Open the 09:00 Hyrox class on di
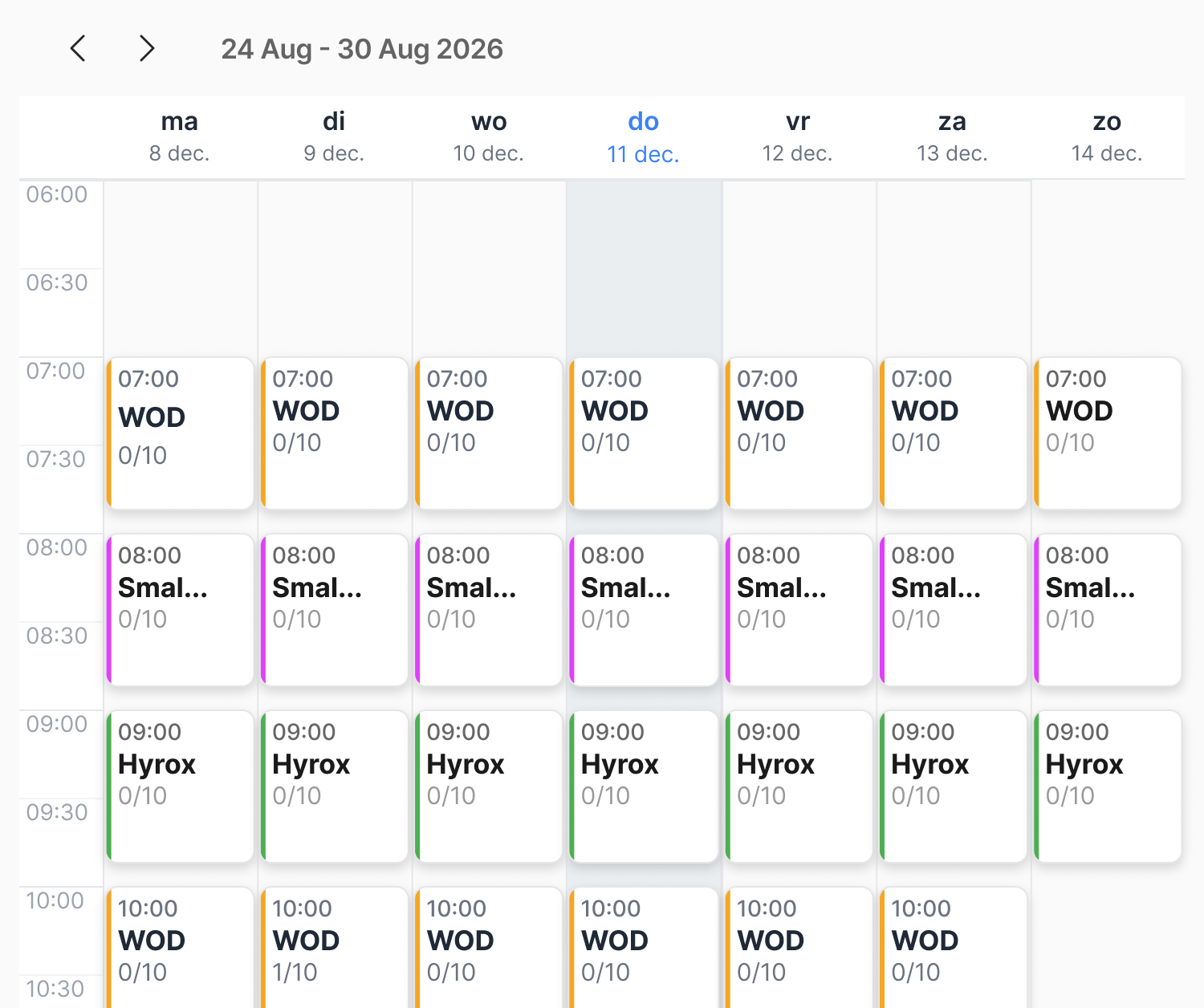The width and height of the screenshot is (1204, 1008). click(x=334, y=786)
